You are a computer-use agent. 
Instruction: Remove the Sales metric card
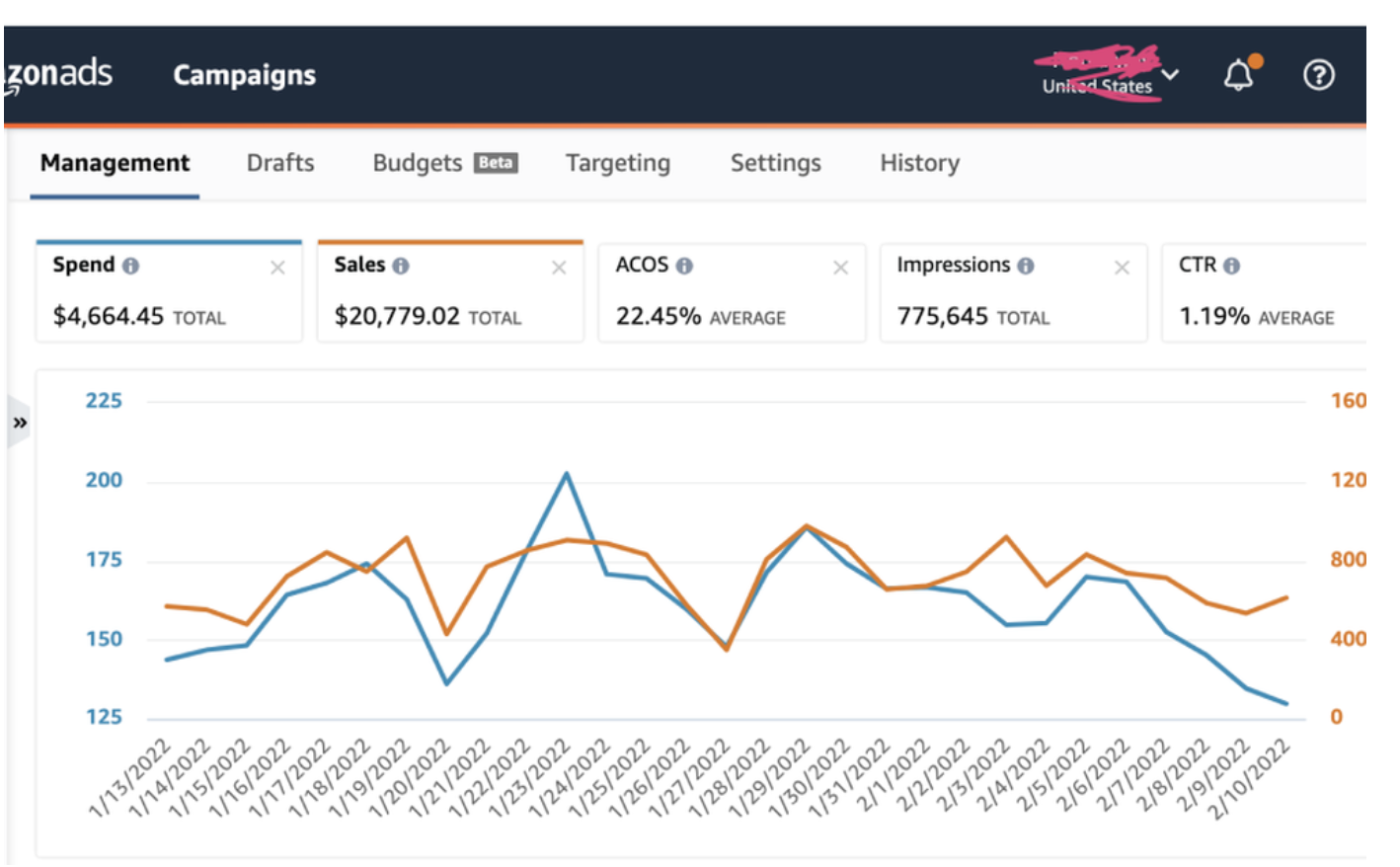pos(559,268)
